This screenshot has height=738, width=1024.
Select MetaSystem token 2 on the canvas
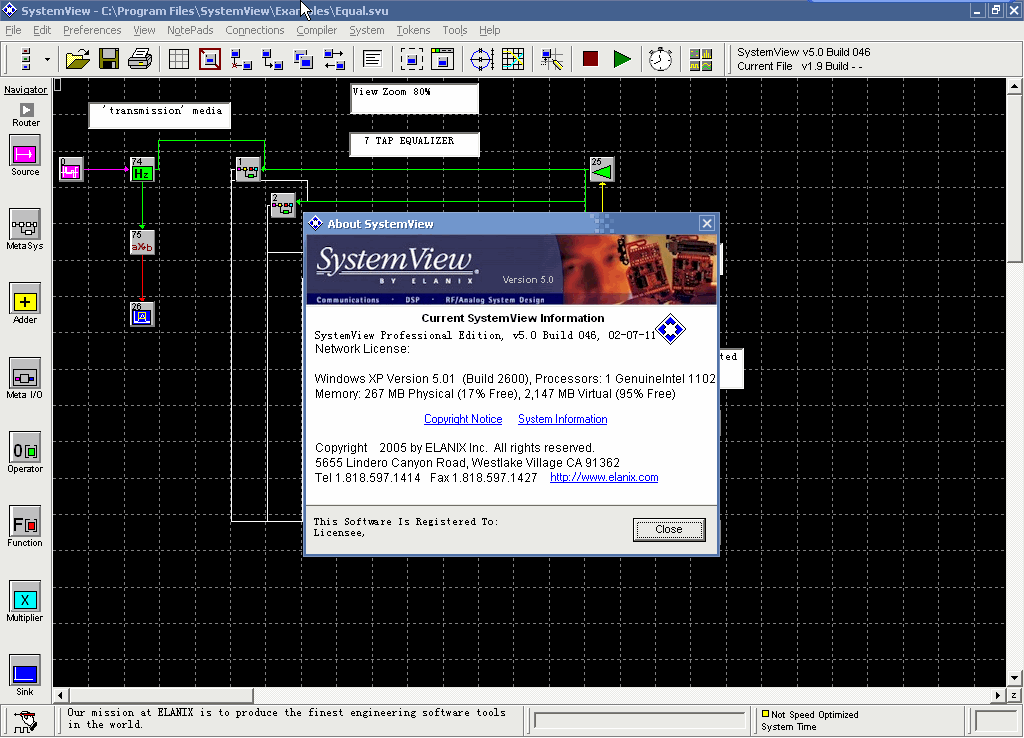[x=283, y=206]
